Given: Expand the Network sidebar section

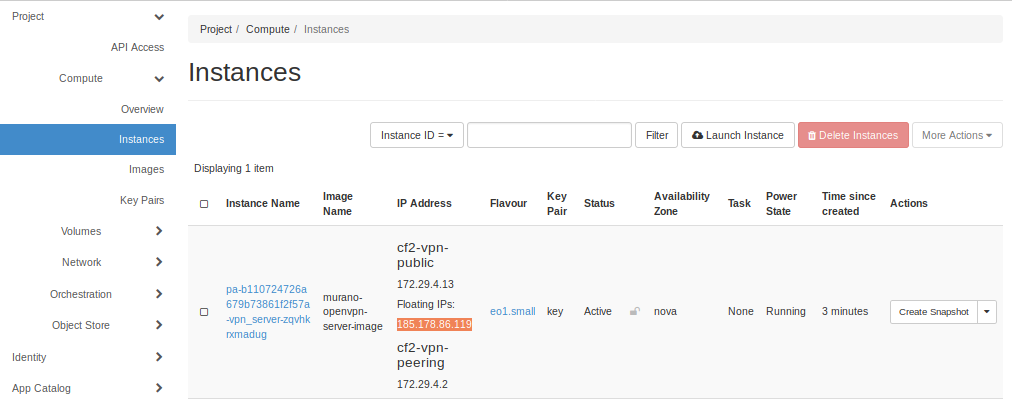Looking at the screenshot, I should click(159, 262).
